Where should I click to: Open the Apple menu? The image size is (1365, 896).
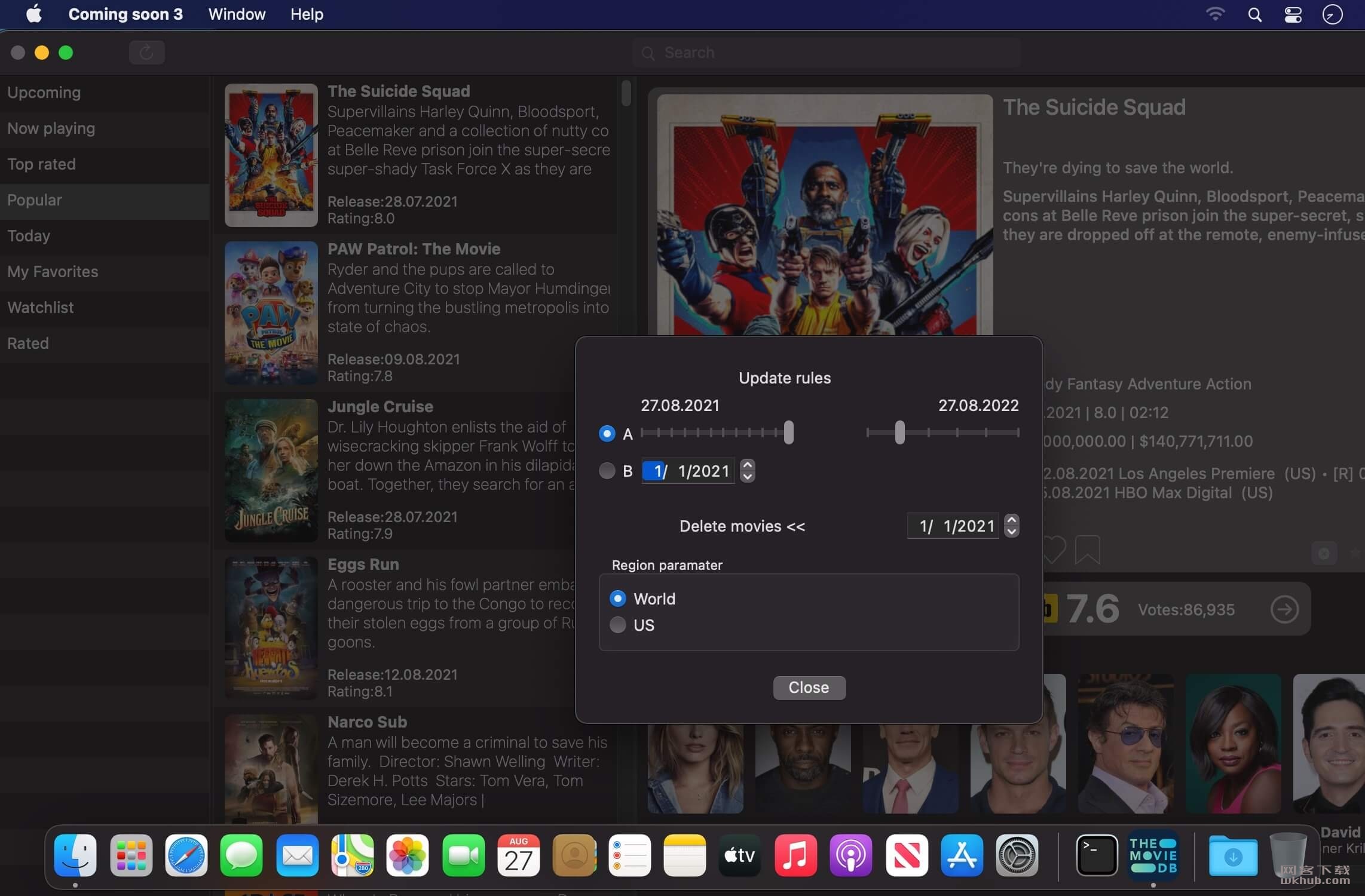point(34,14)
